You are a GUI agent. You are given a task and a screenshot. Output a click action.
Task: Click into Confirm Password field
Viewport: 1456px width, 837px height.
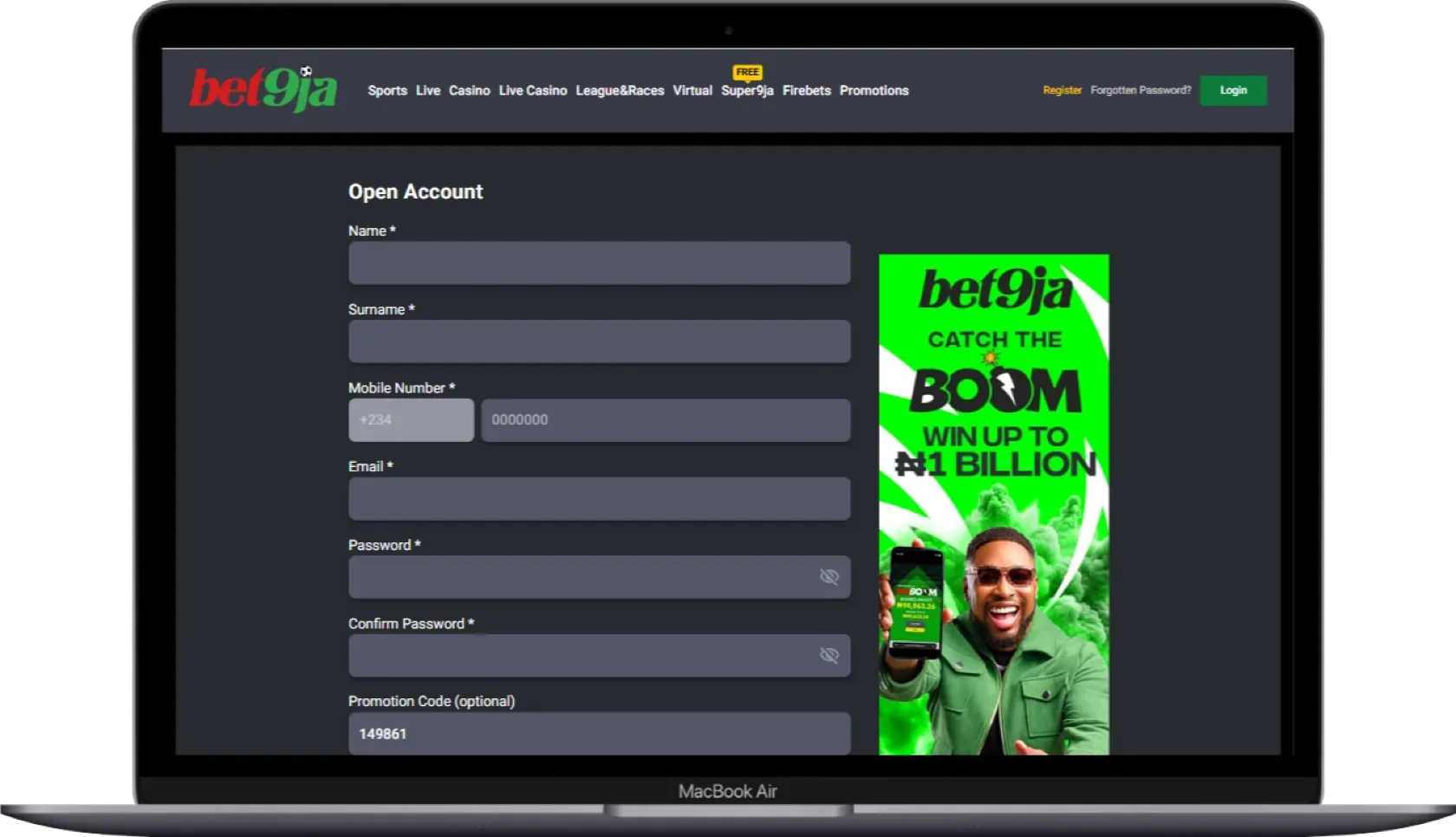coord(600,655)
